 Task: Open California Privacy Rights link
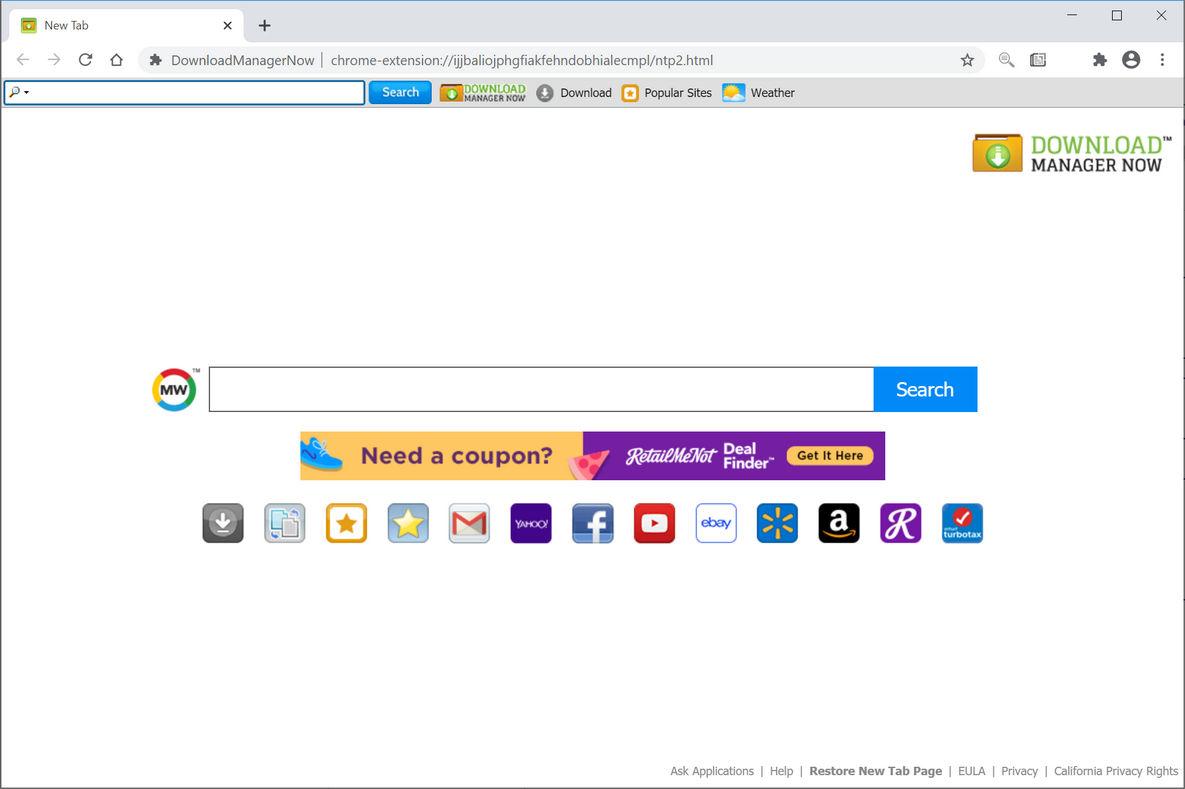[x=1115, y=771]
